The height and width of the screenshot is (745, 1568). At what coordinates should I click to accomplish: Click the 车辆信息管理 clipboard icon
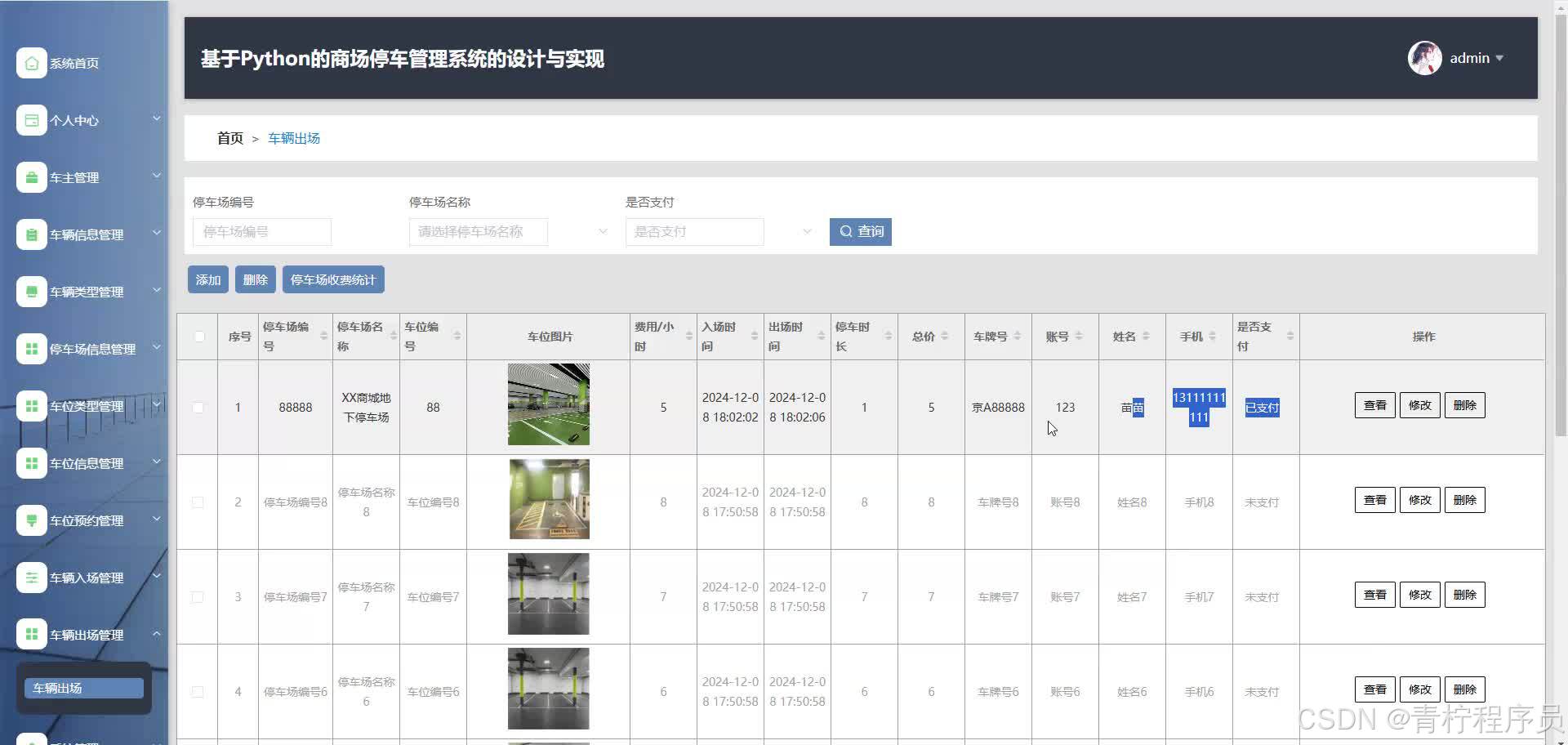tap(31, 234)
